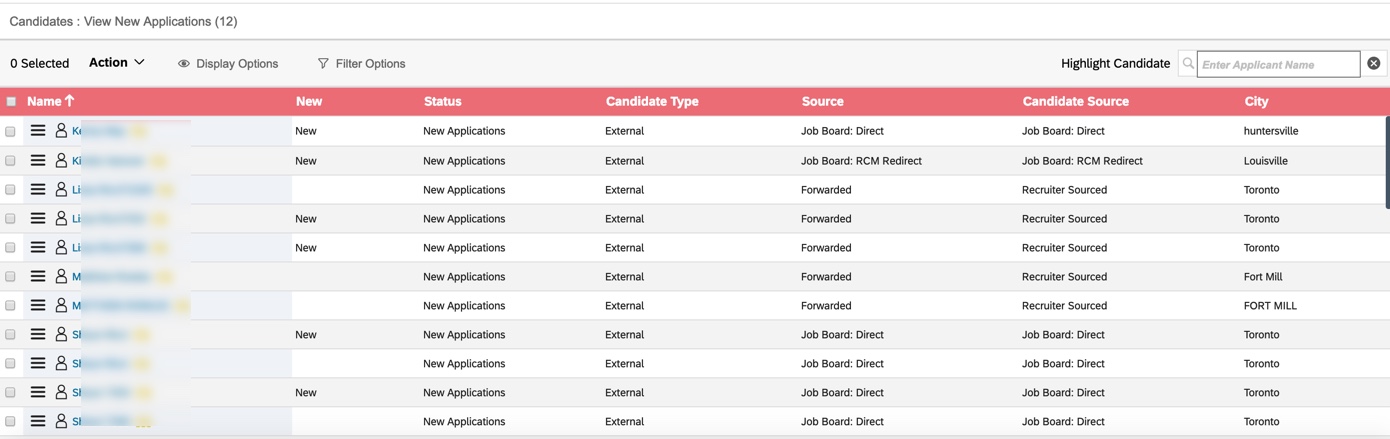Clear the Highlight Candidate search field
The image size is (1390, 439).
[1374, 63]
